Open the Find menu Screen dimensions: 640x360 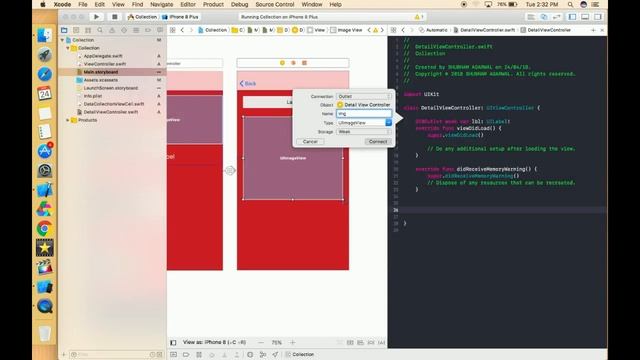[x=138, y=4]
